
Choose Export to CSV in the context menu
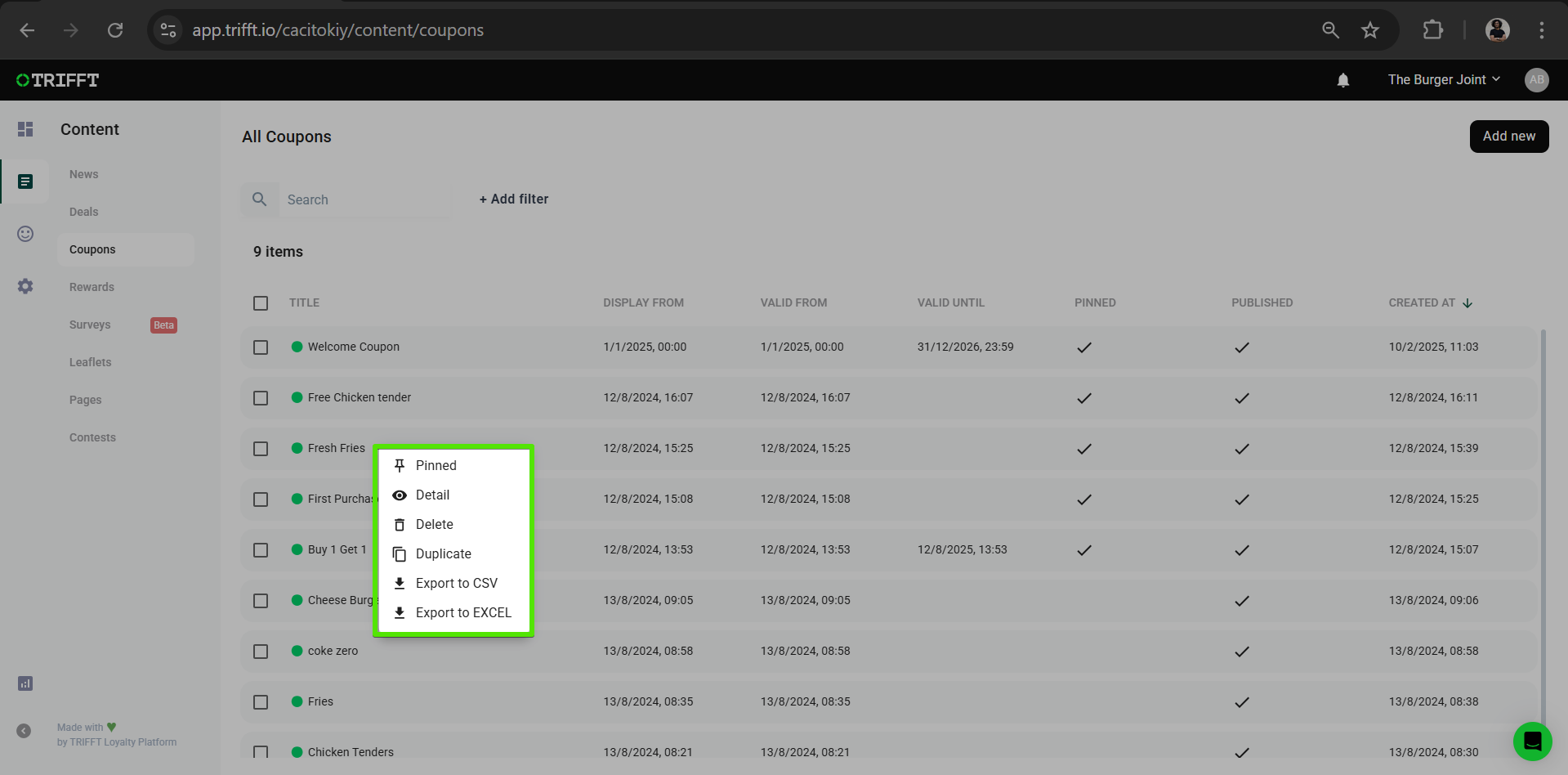[453, 583]
